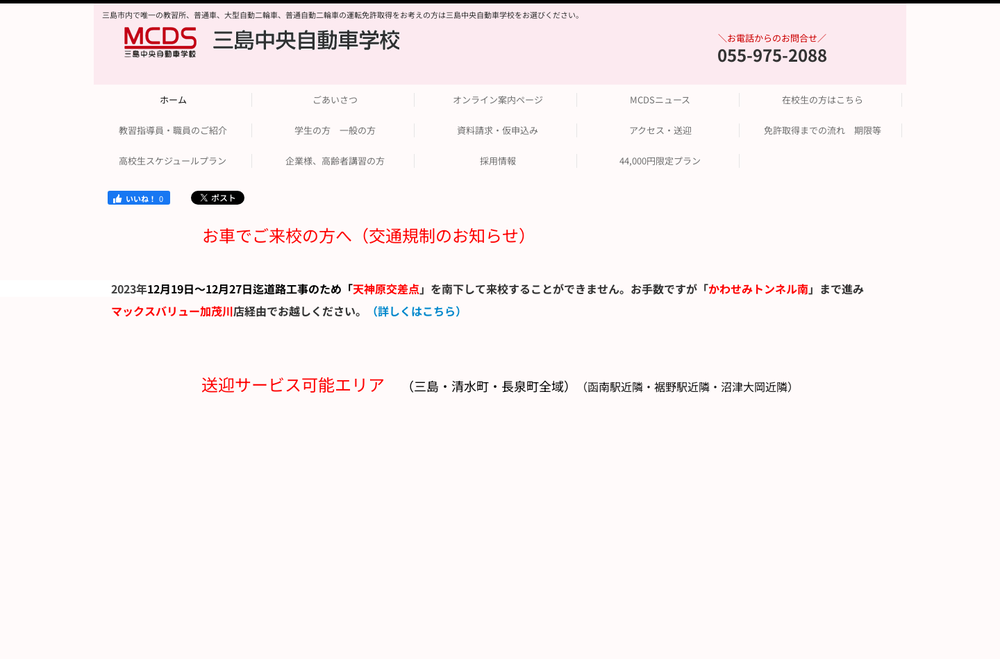Open 44,000円限定プラン menu item
This screenshot has width=1000, height=659.
(659, 161)
